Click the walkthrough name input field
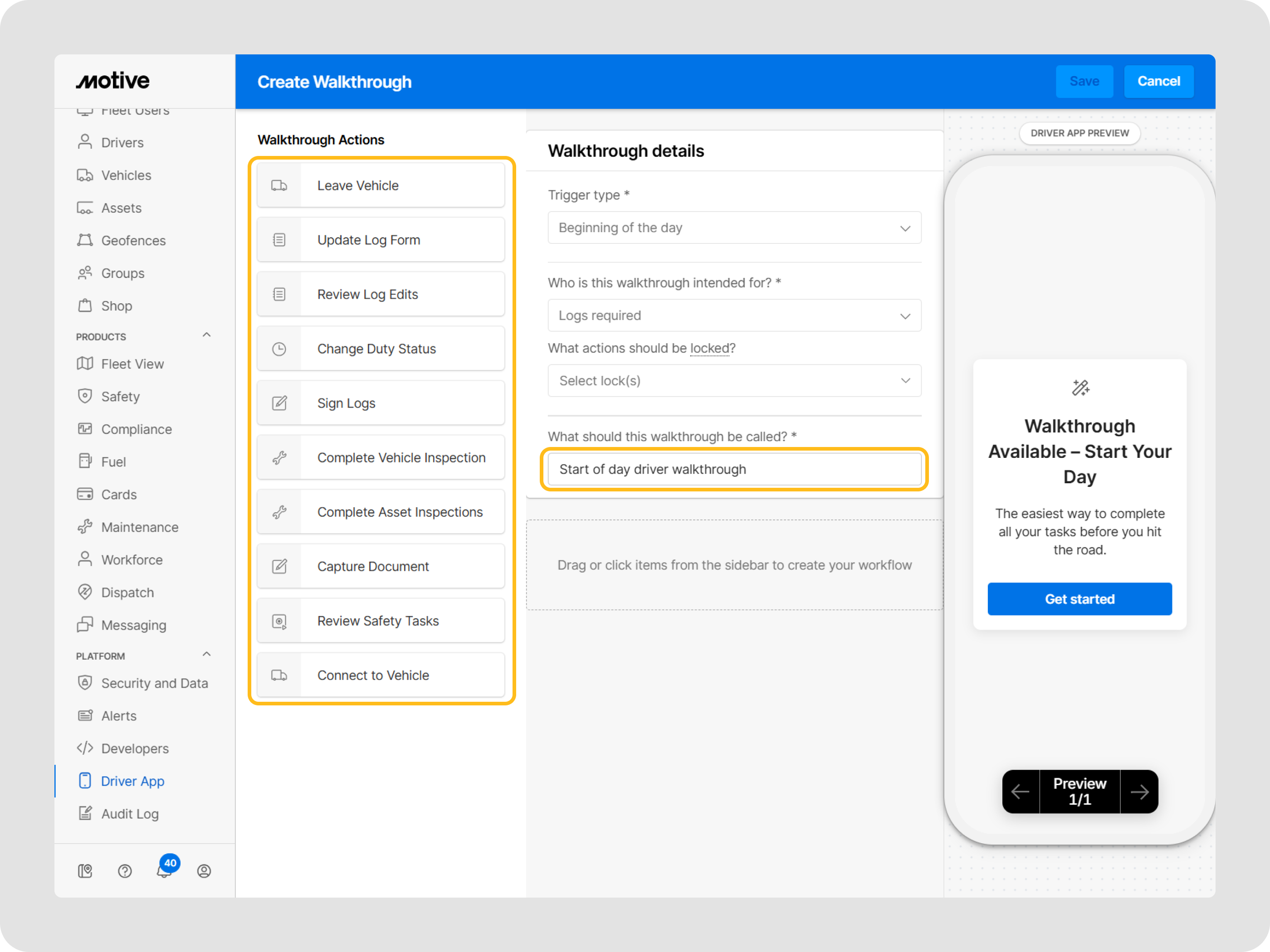The width and height of the screenshot is (1270, 952). pyautogui.click(x=734, y=469)
